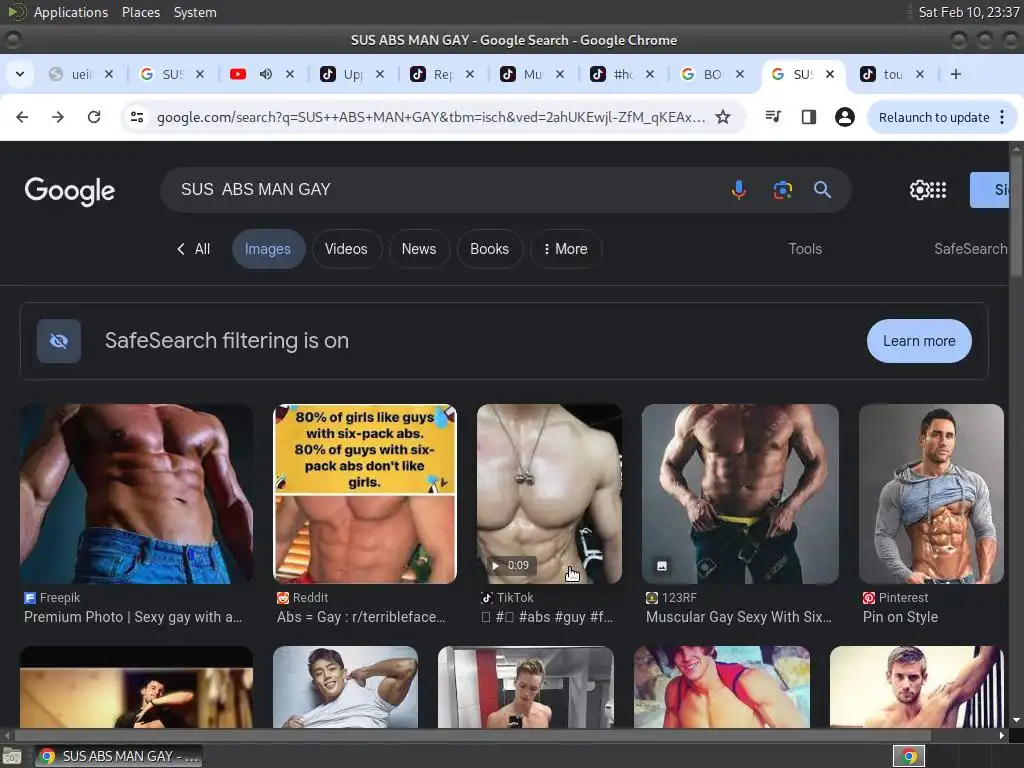Open Chrome three-dot menu
The image size is (1024, 768).
pyautogui.click(x=1002, y=117)
